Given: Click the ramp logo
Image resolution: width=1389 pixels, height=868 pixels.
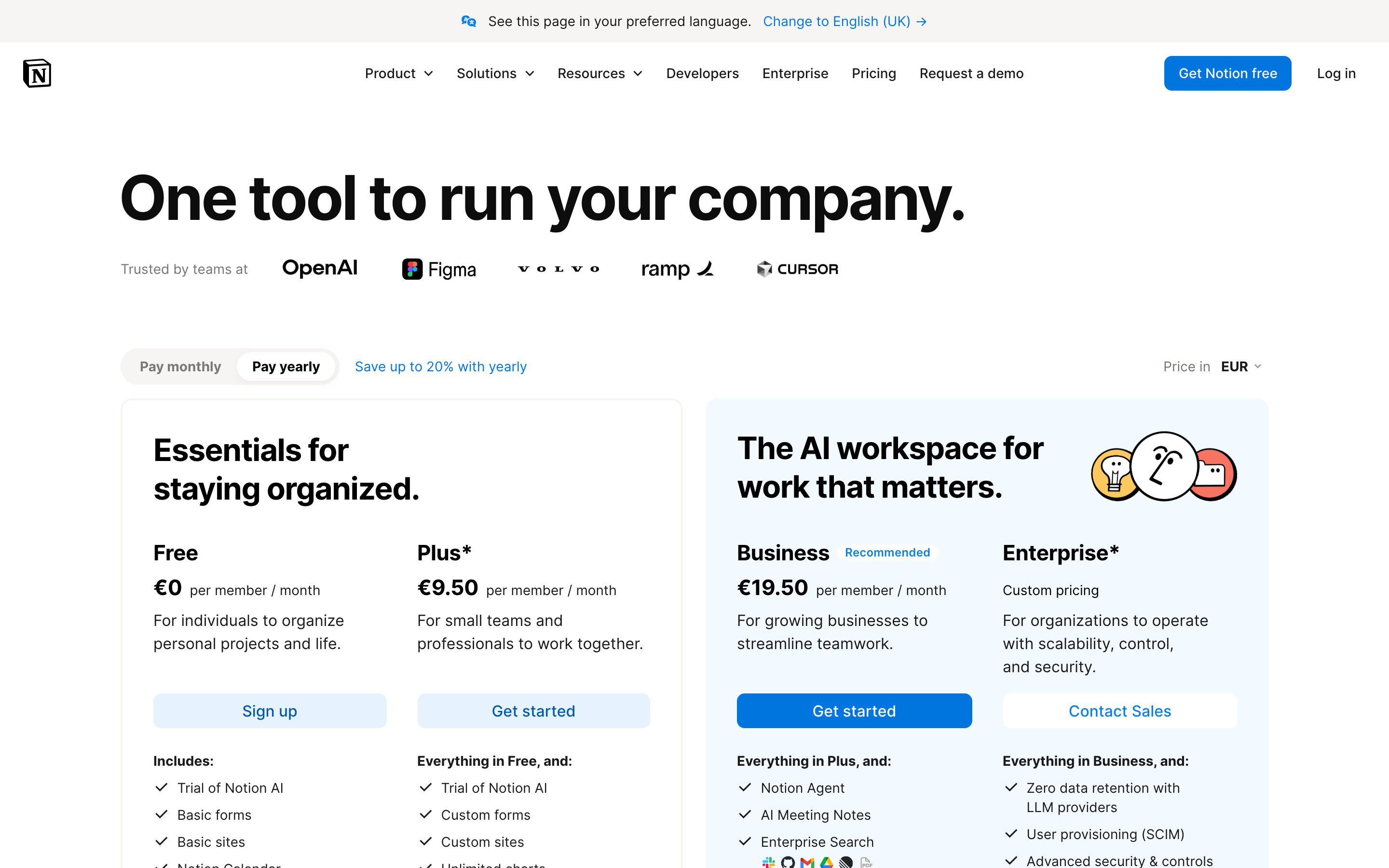Looking at the screenshot, I should tap(677, 269).
